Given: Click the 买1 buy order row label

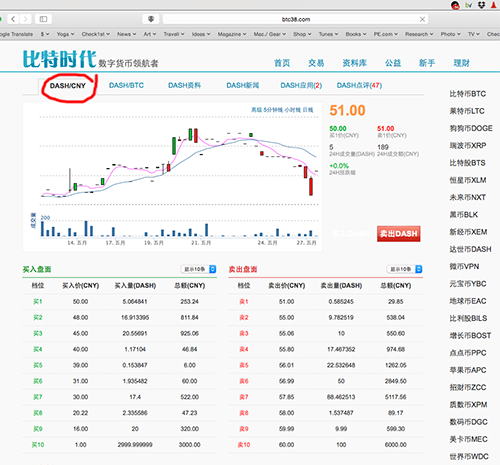Looking at the screenshot, I should (38, 302).
